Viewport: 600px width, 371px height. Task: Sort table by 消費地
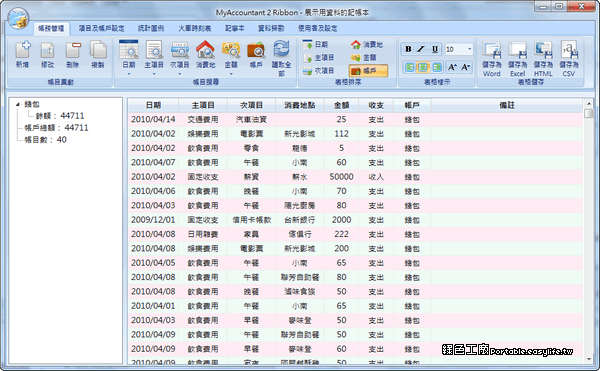[367, 44]
